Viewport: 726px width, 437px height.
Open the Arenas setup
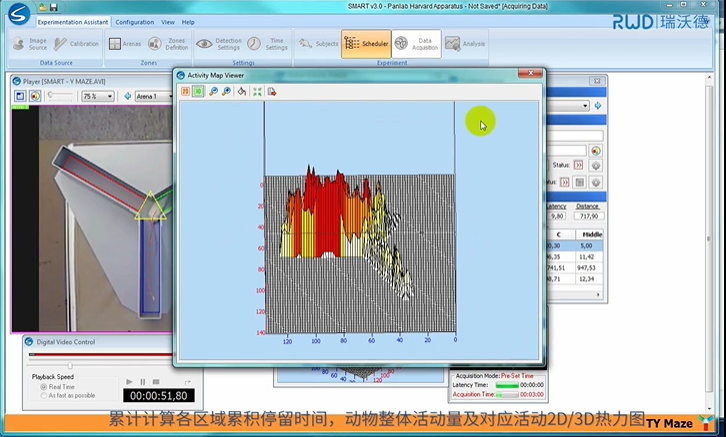point(125,44)
